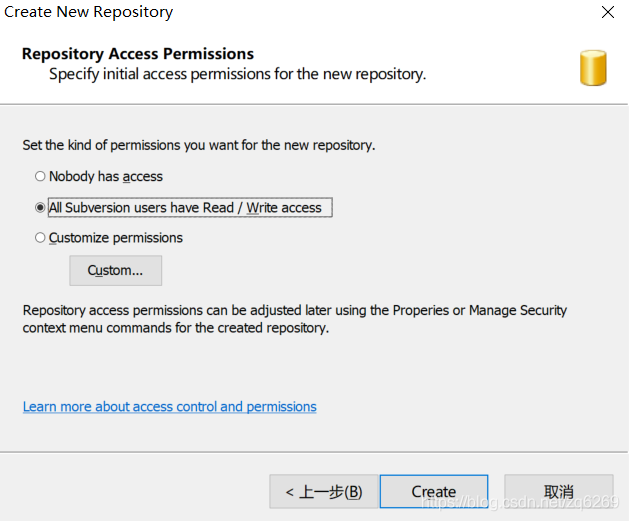The image size is (629, 521).
Task: Open the Custom... permissions button
Action: point(116,270)
